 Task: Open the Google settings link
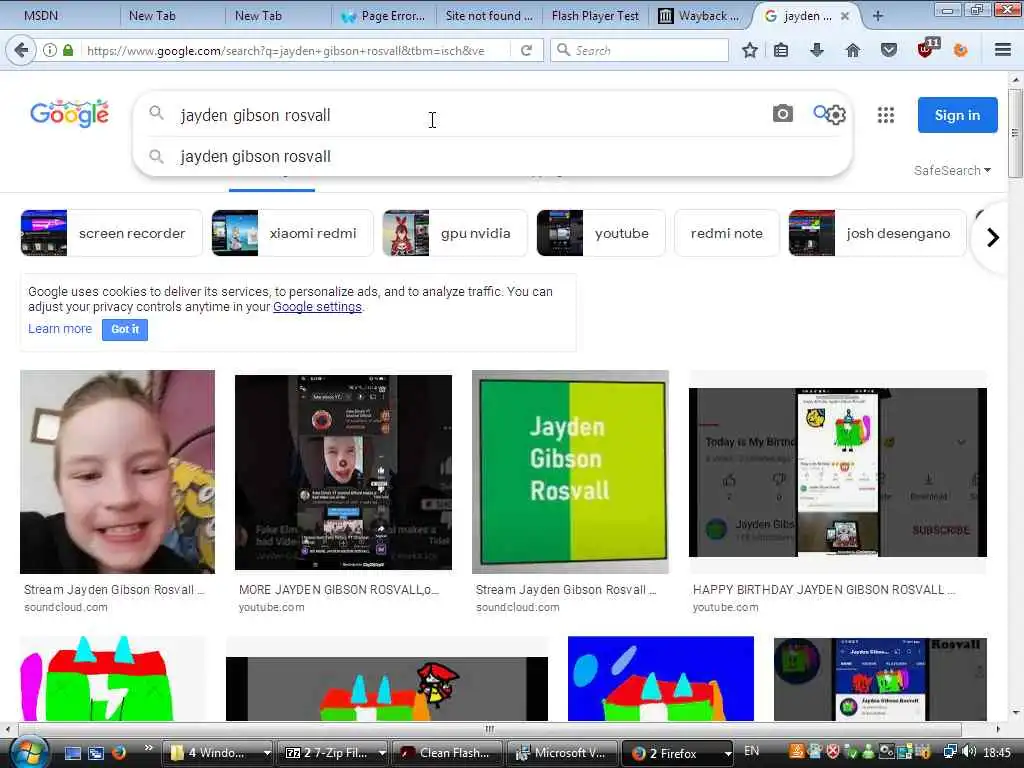[317, 307]
